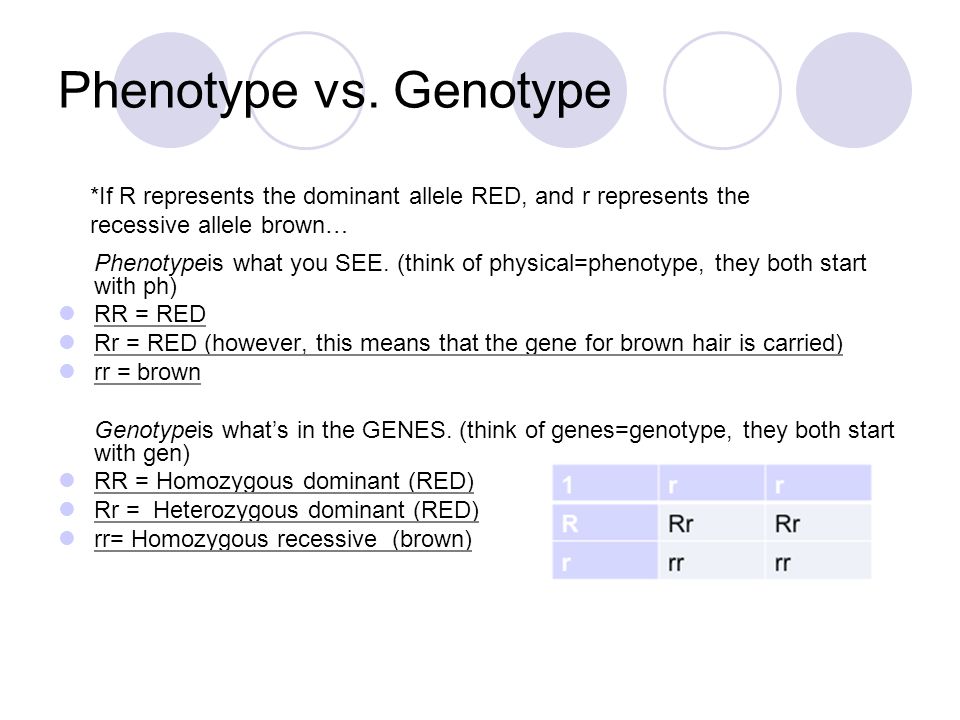Click 'rr= Homozygous recessive (brown)' line
Image resolution: width=960 pixels, height=720 pixels.
(x=283, y=539)
